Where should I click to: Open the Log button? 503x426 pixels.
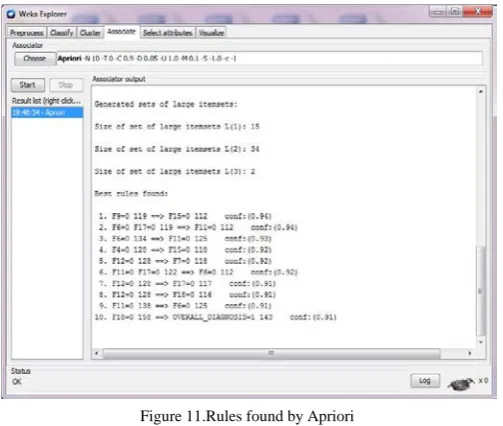point(425,381)
